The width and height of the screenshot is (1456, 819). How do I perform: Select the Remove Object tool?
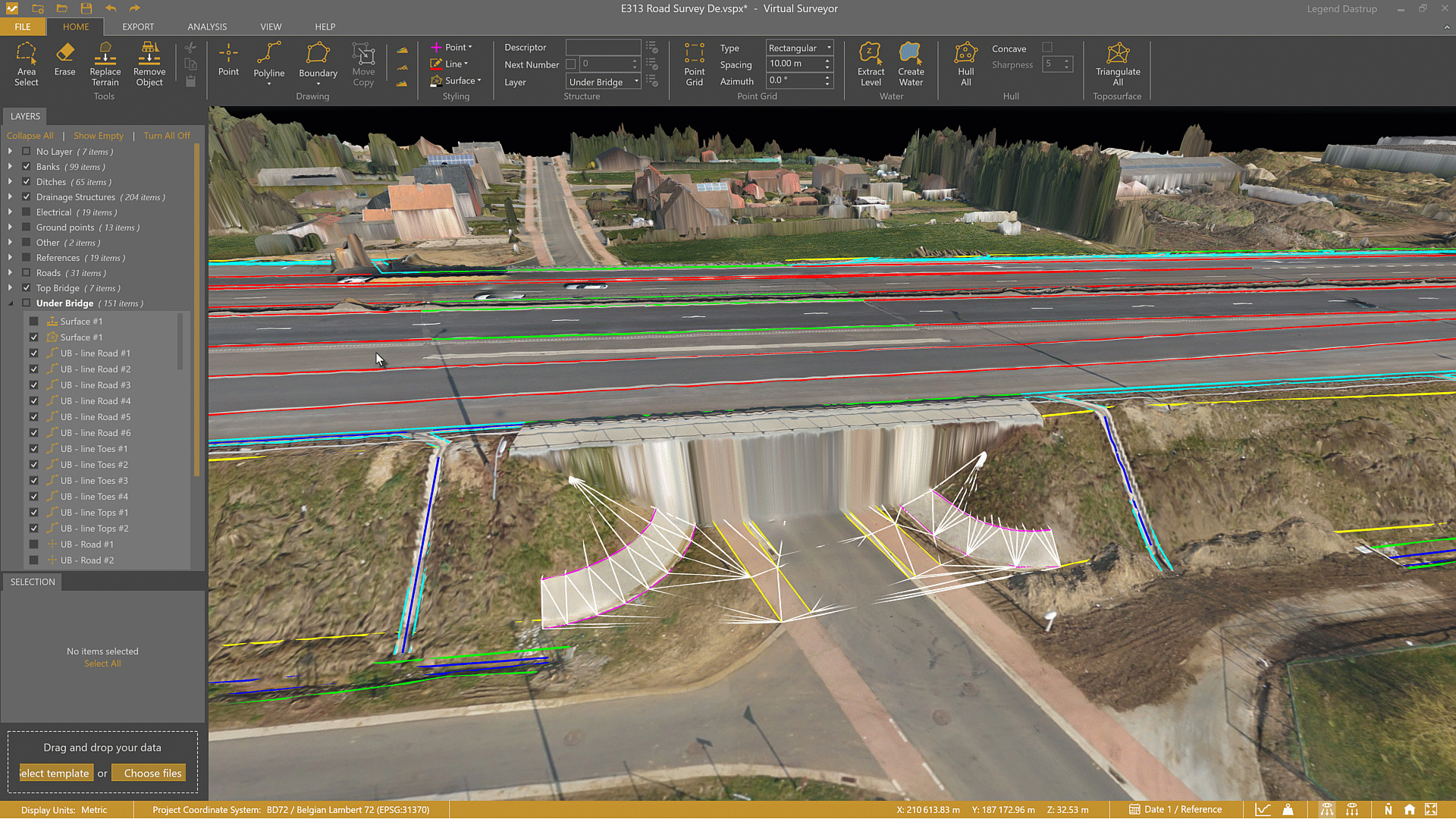tap(149, 64)
